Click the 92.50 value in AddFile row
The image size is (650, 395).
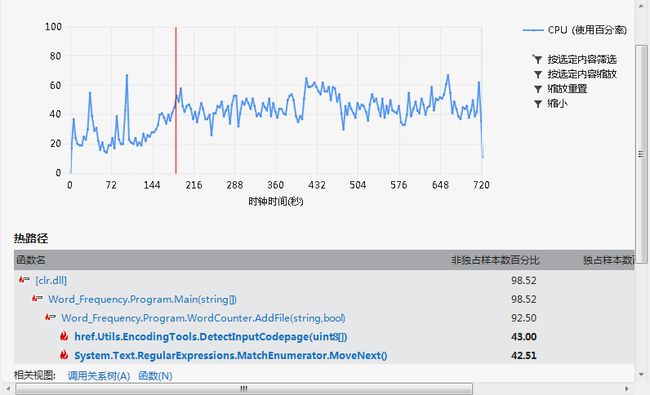pyautogui.click(x=524, y=318)
